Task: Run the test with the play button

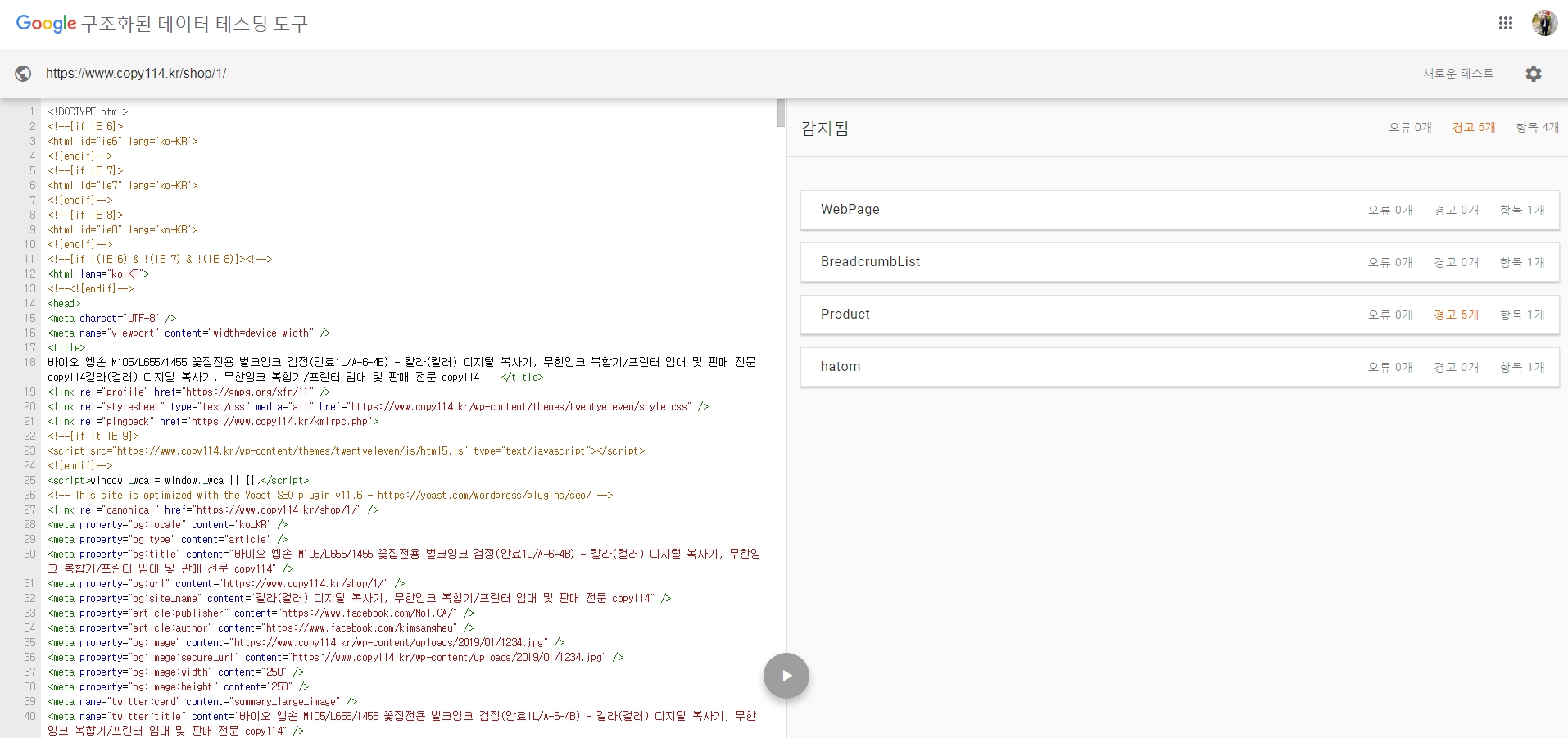Action: (x=786, y=676)
